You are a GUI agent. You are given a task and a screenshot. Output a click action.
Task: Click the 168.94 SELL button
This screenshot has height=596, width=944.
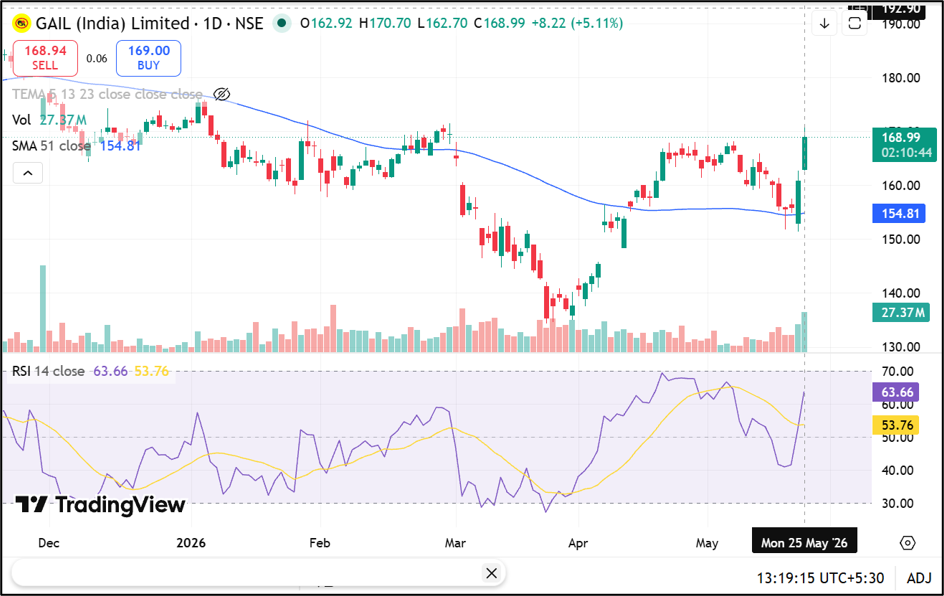tap(45, 58)
